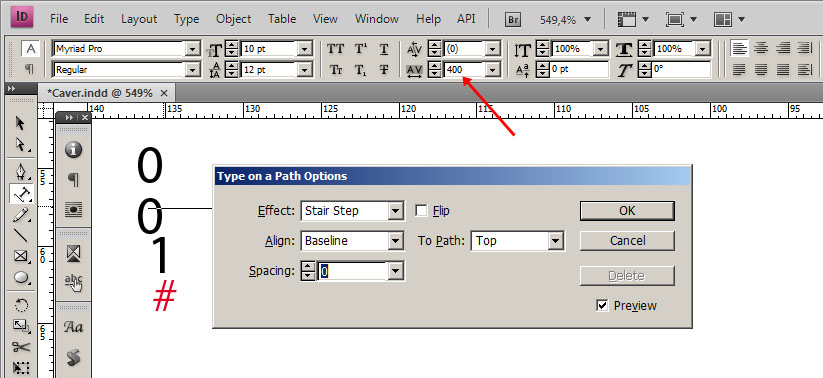This screenshot has width=823, height=378.
Task: Set paragraph alignment to Align Center
Action: (761, 49)
